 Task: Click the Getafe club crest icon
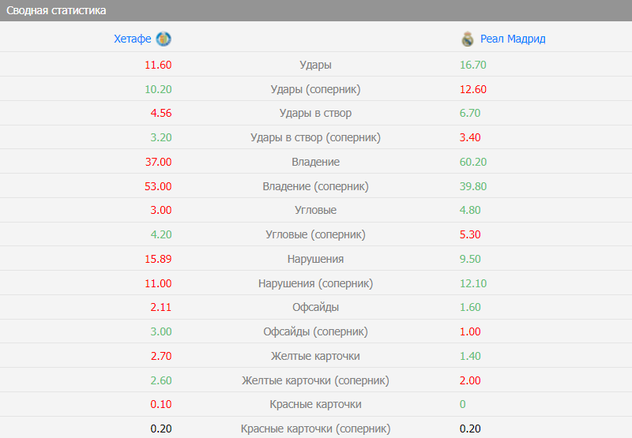[164, 39]
